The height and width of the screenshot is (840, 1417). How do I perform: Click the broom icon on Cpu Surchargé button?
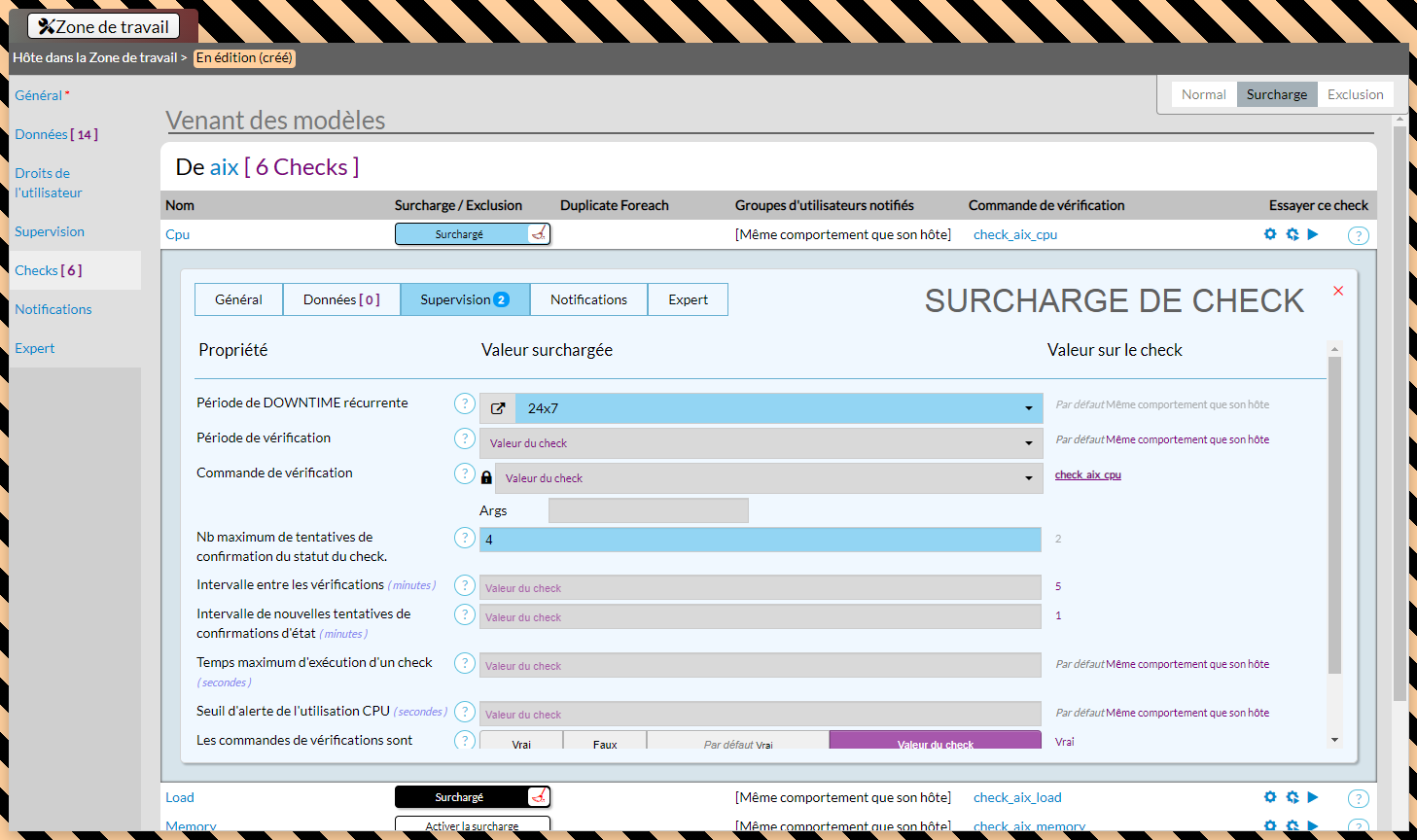[x=538, y=234]
